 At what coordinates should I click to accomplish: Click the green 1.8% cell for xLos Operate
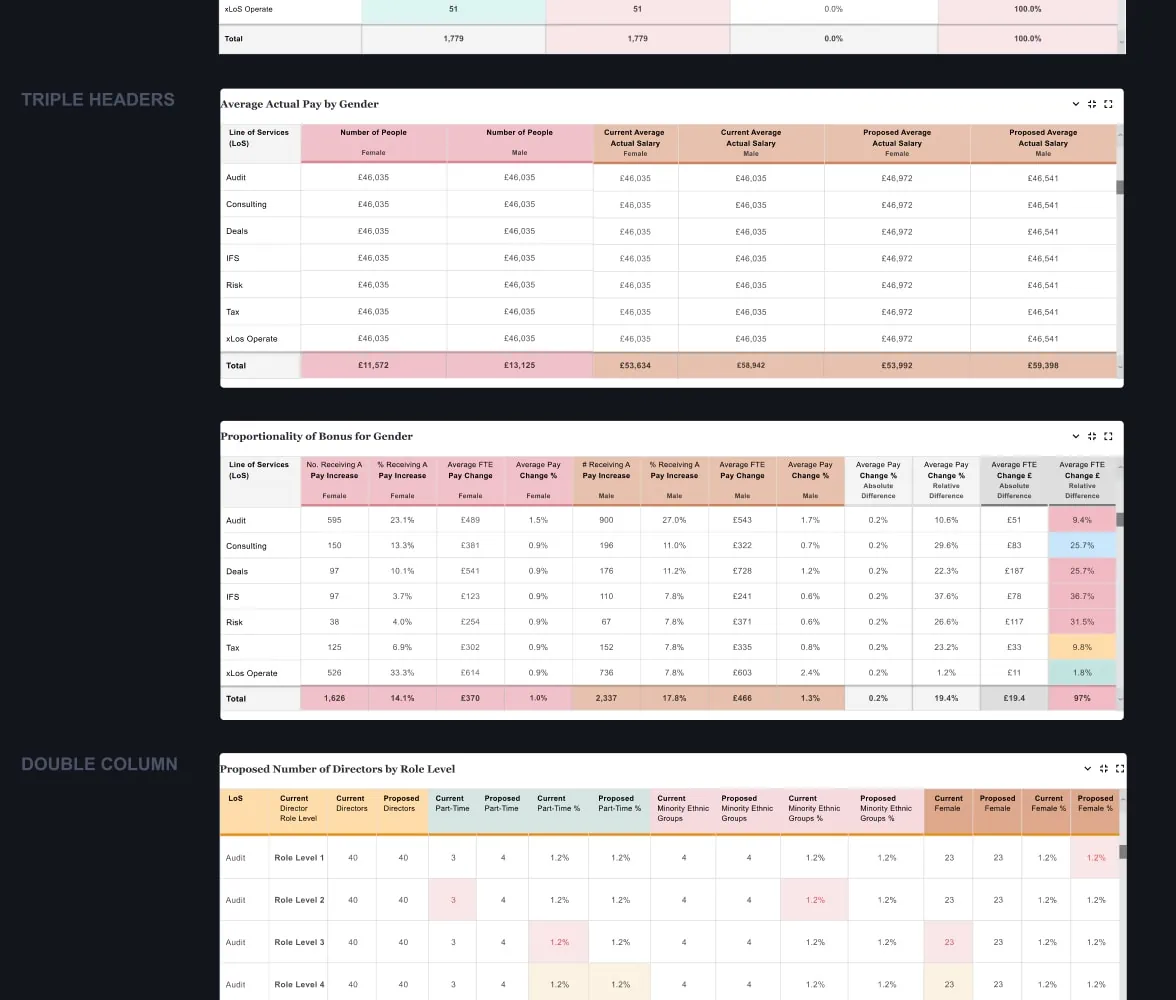(1081, 673)
